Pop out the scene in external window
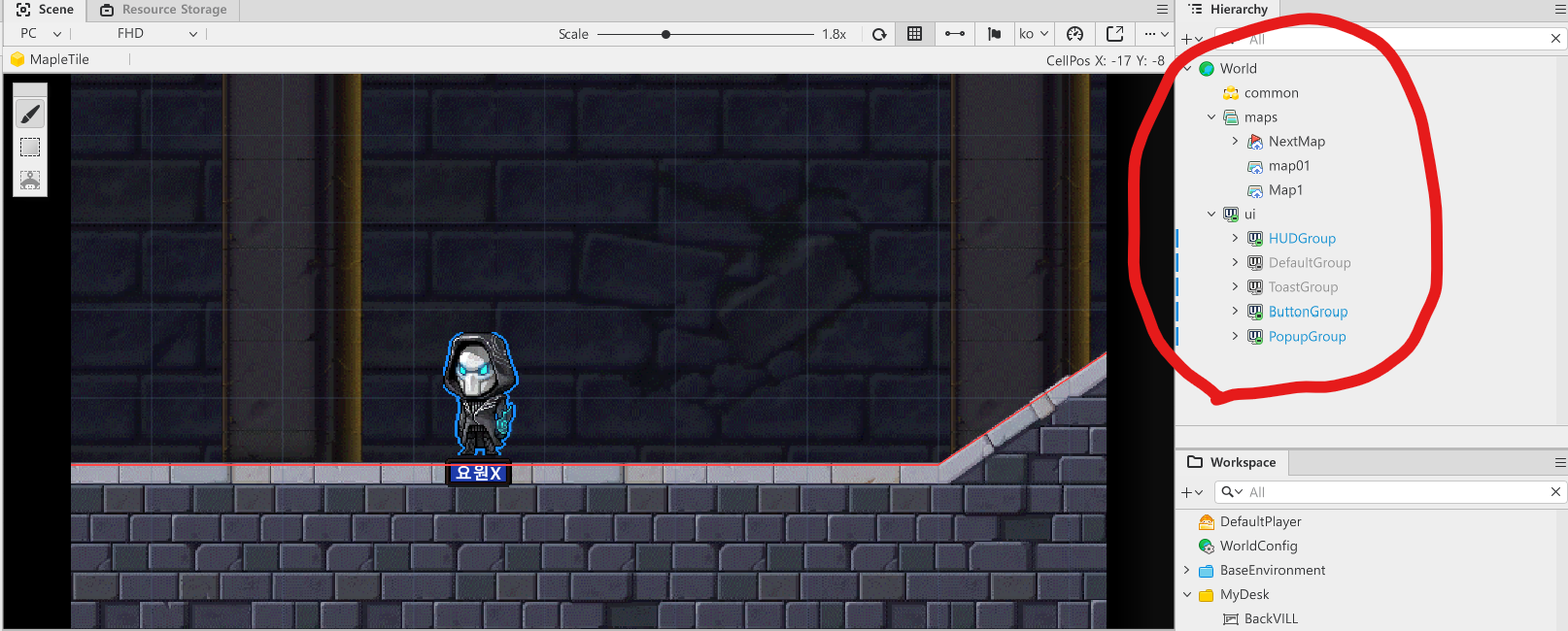This screenshot has height=631, width=1568. [1115, 34]
